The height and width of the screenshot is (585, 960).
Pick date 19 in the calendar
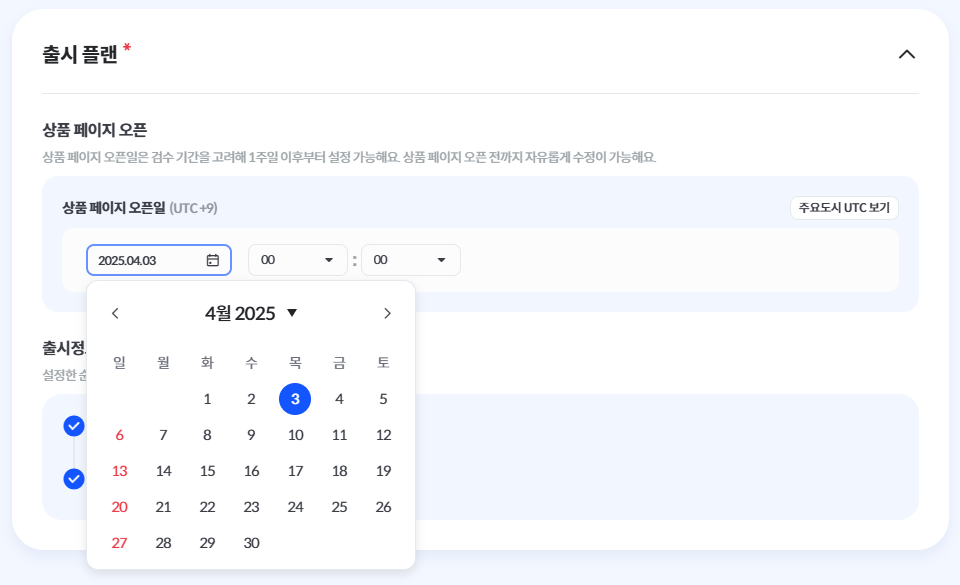point(383,471)
